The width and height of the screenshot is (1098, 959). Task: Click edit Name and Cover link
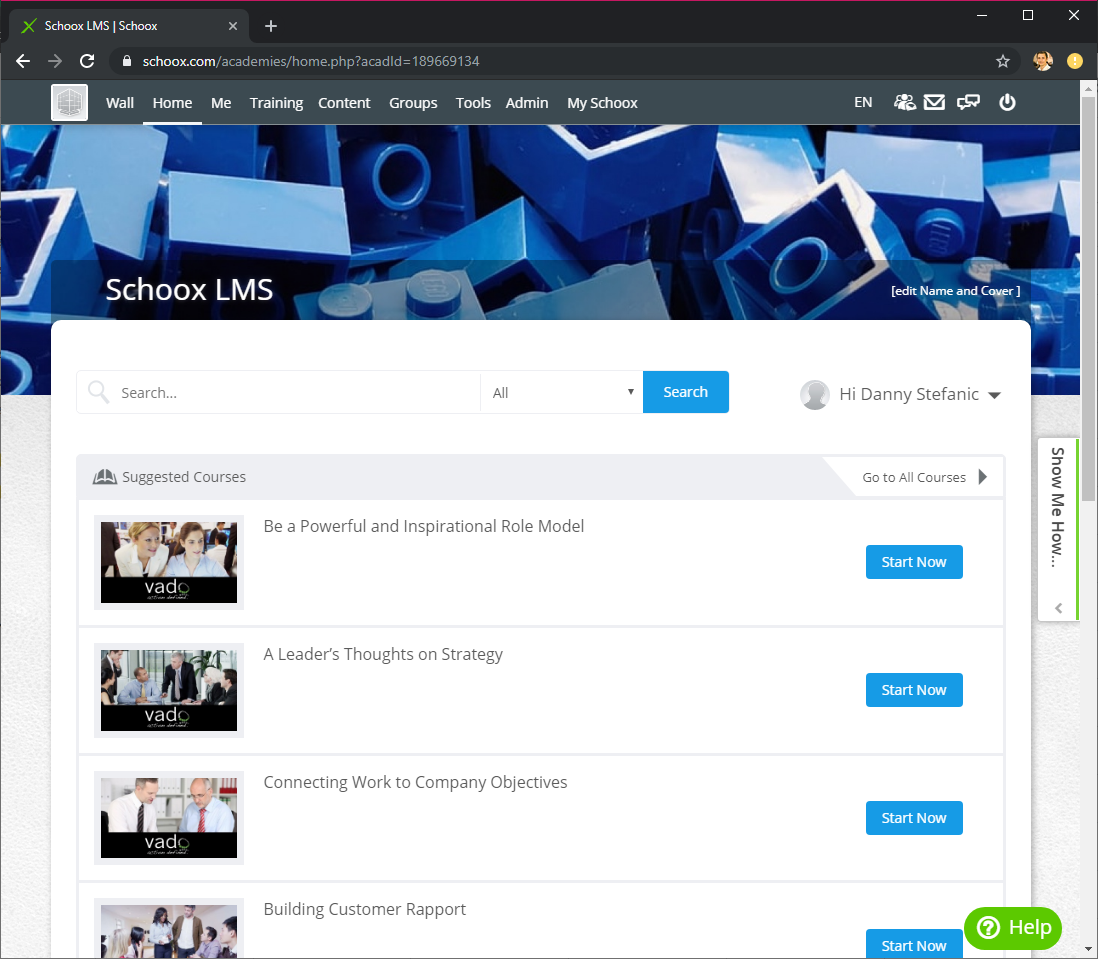955,290
